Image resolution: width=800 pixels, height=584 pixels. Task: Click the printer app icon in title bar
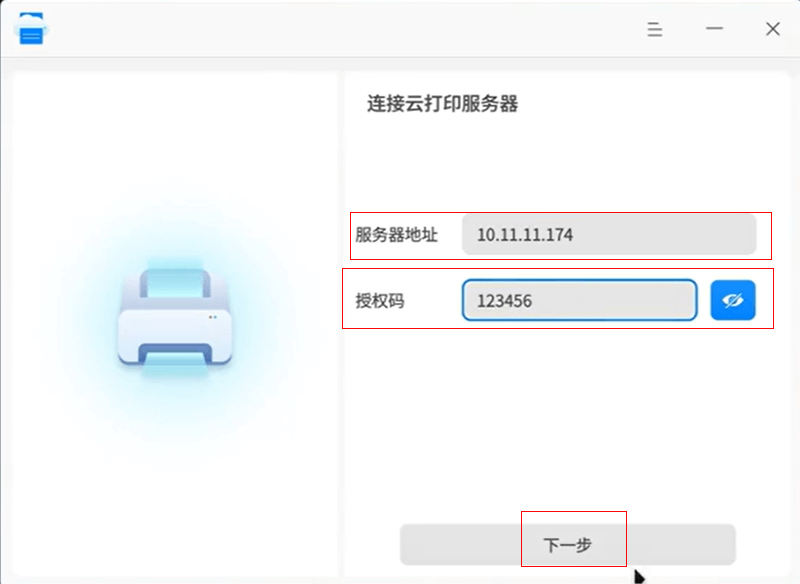(x=31, y=29)
